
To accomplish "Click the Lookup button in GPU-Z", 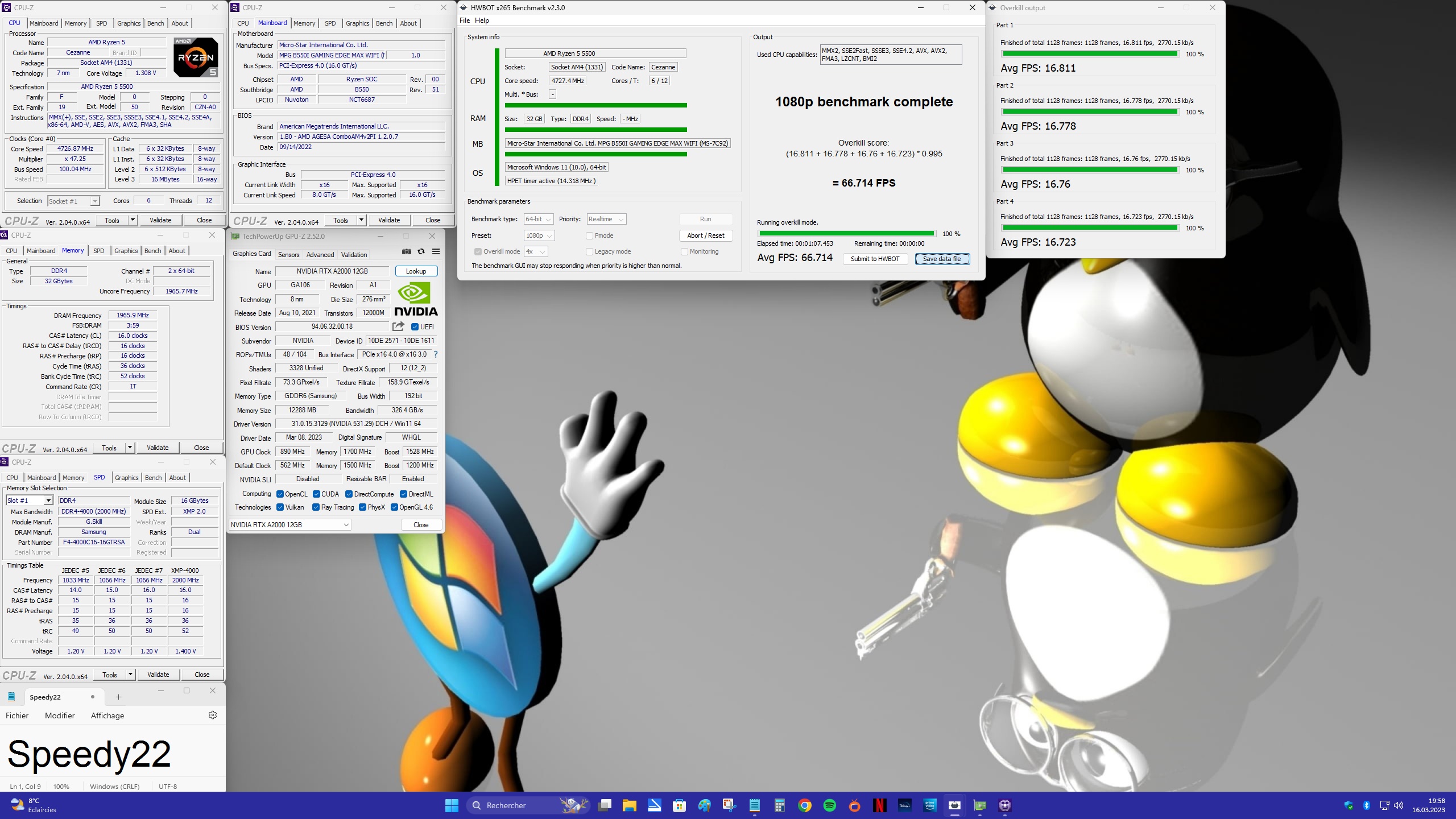I will pyautogui.click(x=416, y=271).
